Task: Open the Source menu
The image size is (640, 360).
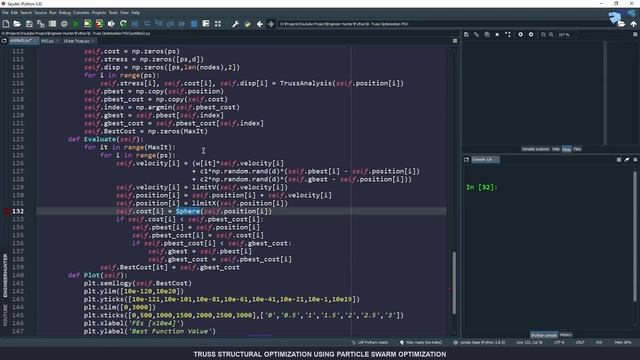Action: click(41, 13)
